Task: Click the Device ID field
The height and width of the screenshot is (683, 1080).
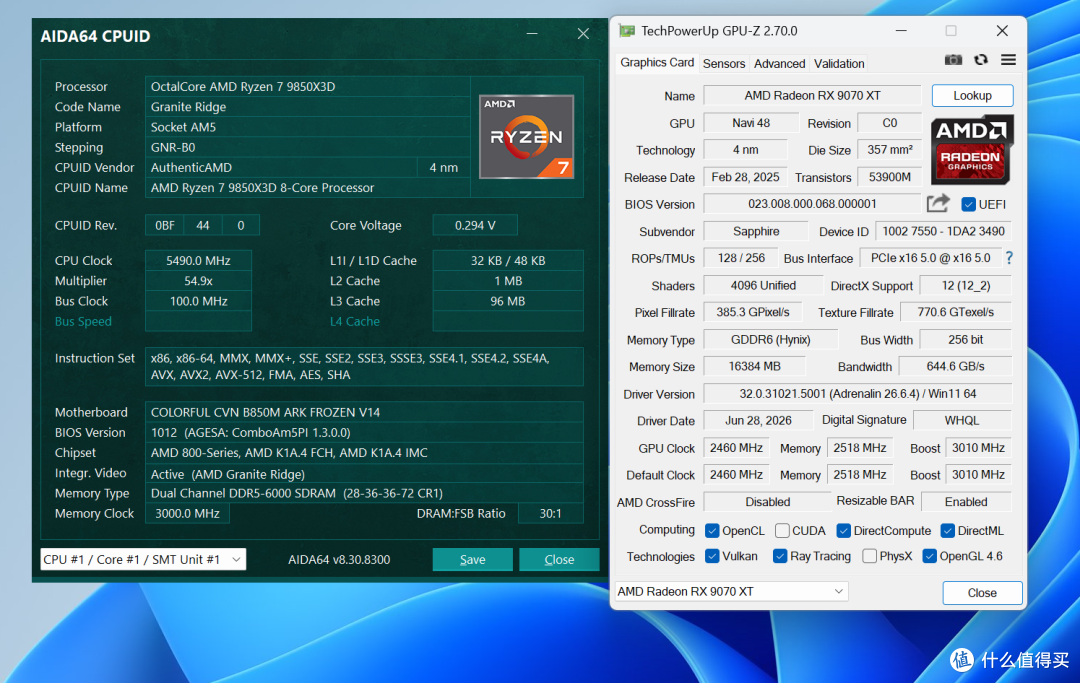Action: [x=943, y=231]
